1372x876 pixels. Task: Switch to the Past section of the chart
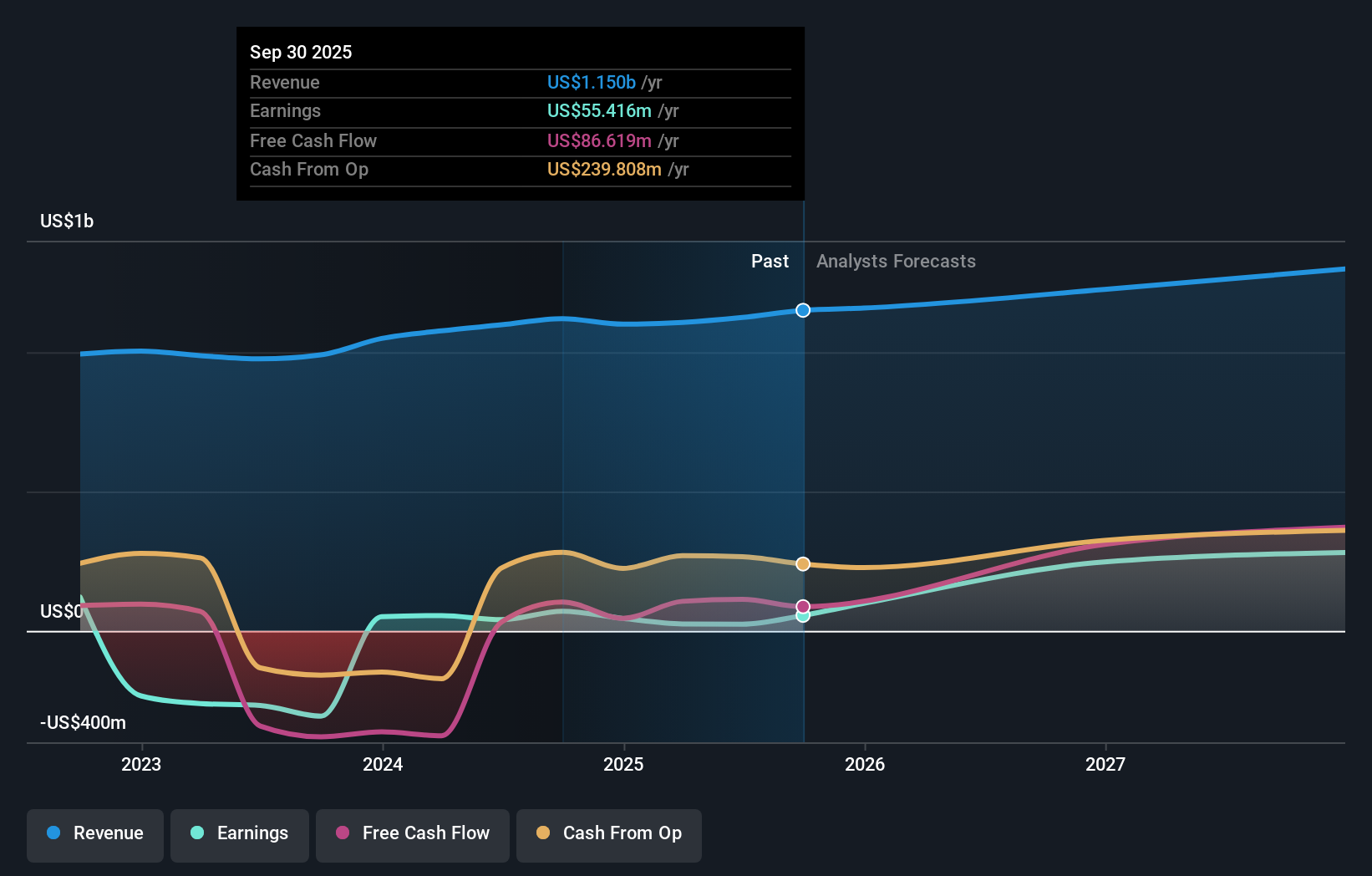(770, 261)
